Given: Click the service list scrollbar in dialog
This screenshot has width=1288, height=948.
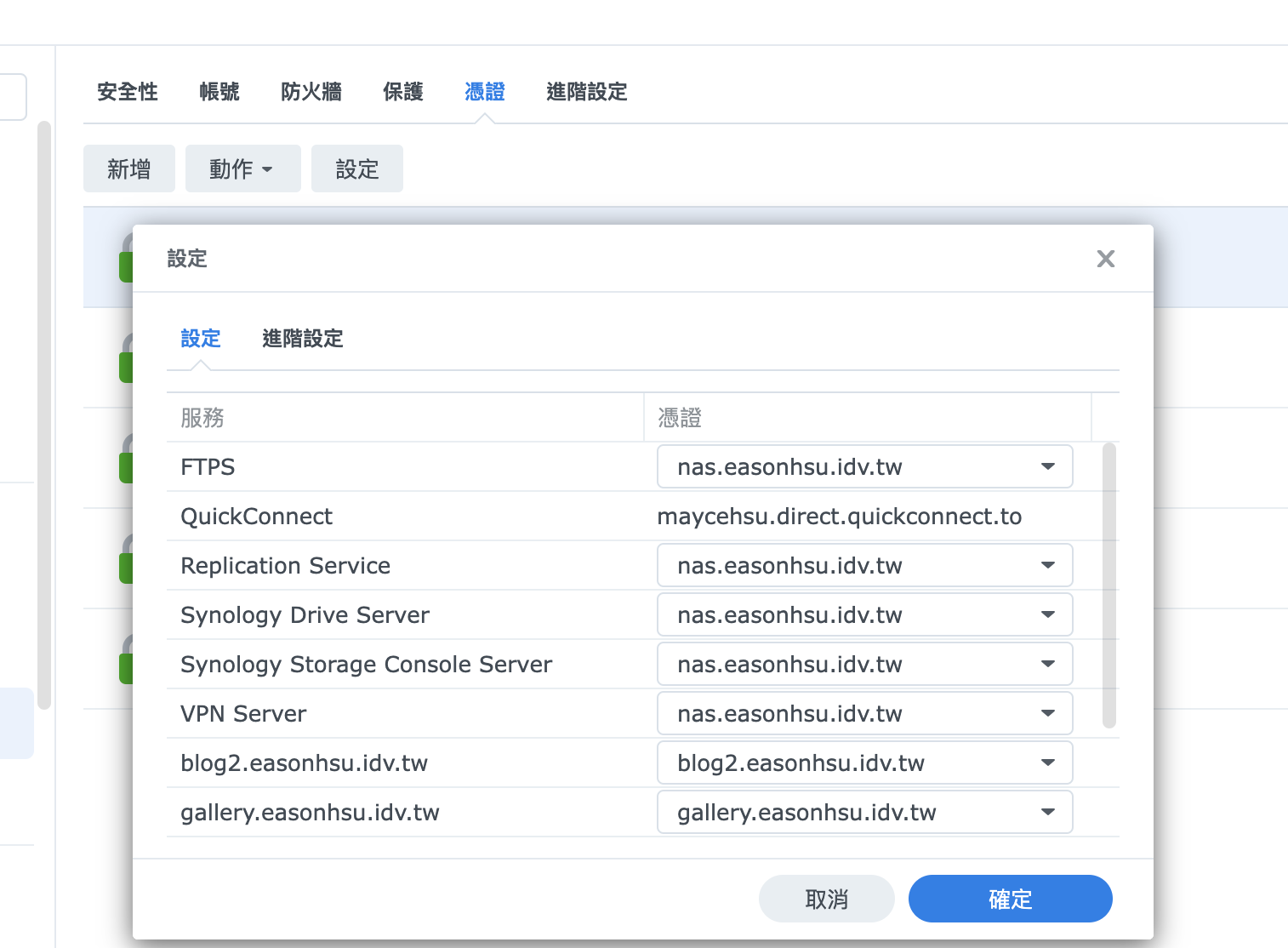Looking at the screenshot, I should [1108, 585].
